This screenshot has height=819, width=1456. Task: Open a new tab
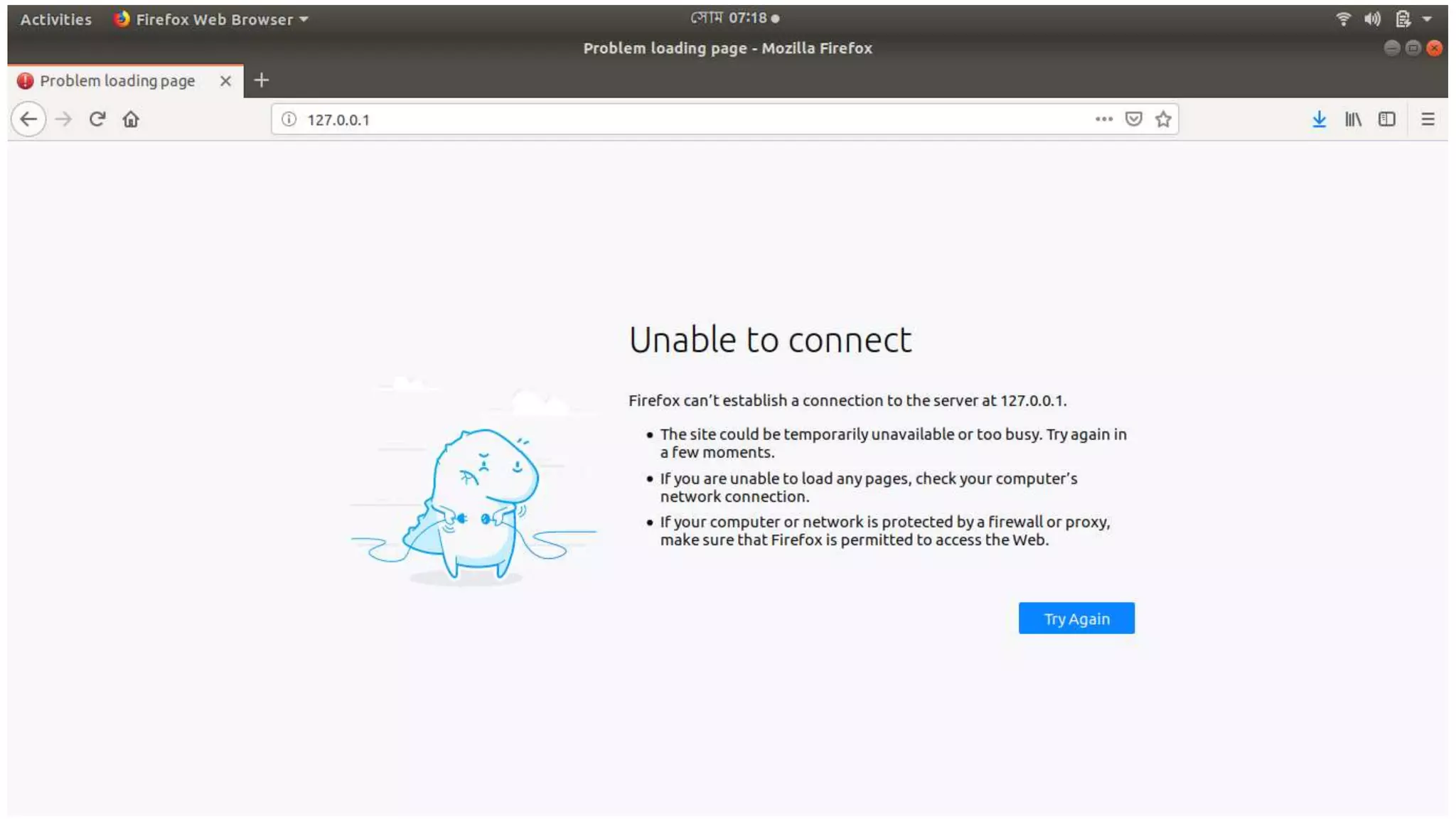(x=262, y=80)
